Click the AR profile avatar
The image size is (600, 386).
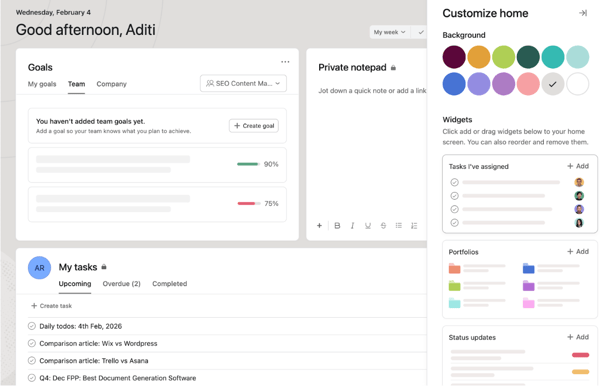(x=39, y=268)
